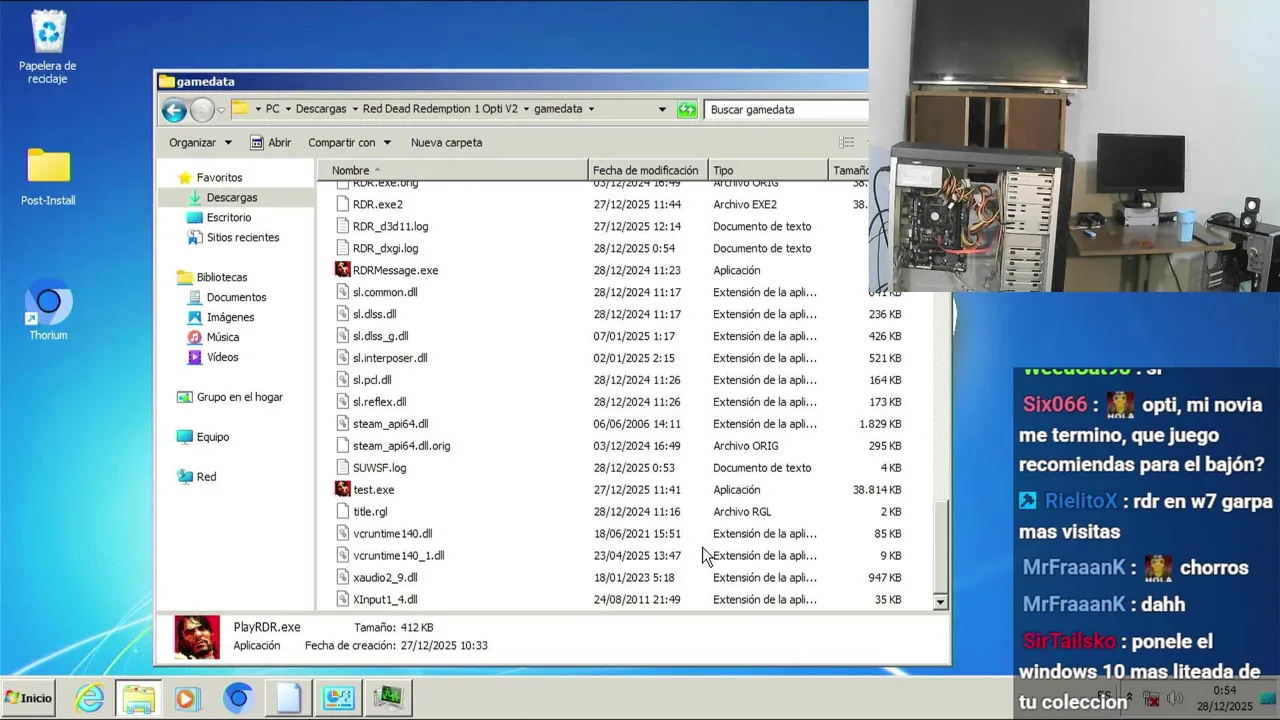Open Música library in sidebar
The height and width of the screenshot is (720, 1280).
[222, 337]
